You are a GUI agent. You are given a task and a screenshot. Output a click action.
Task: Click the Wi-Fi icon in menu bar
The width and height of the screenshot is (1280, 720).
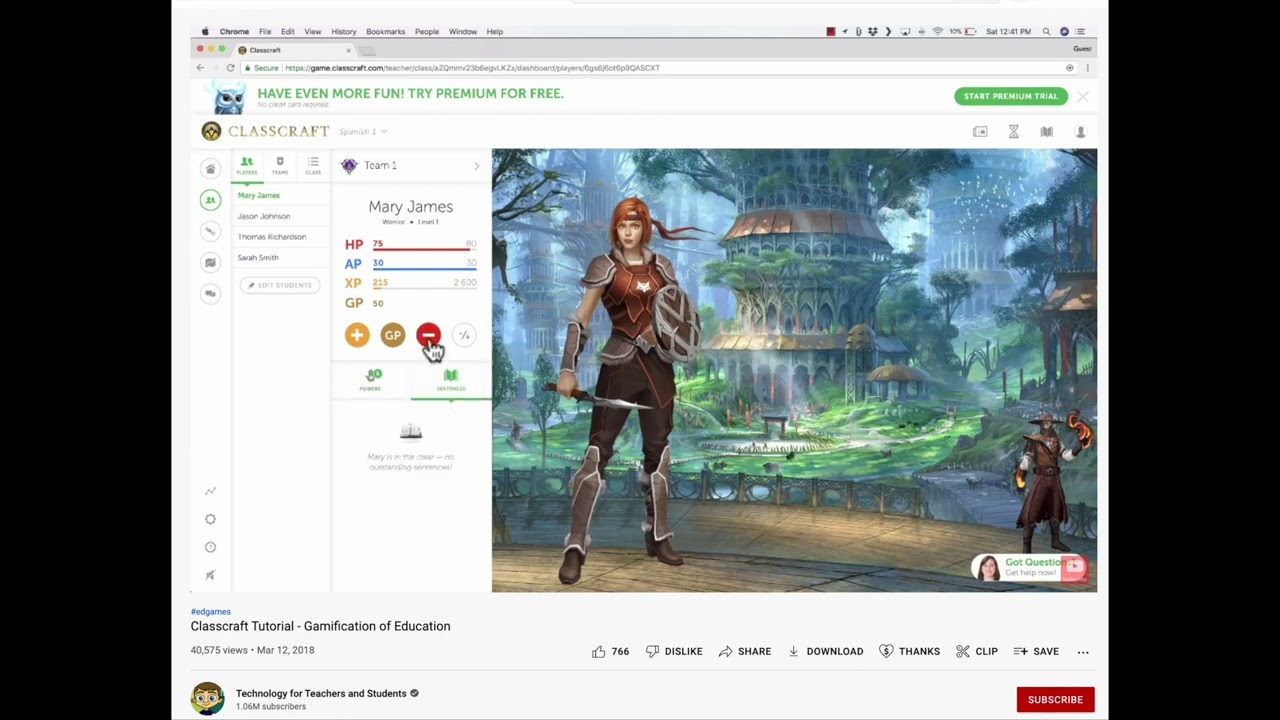tap(937, 32)
